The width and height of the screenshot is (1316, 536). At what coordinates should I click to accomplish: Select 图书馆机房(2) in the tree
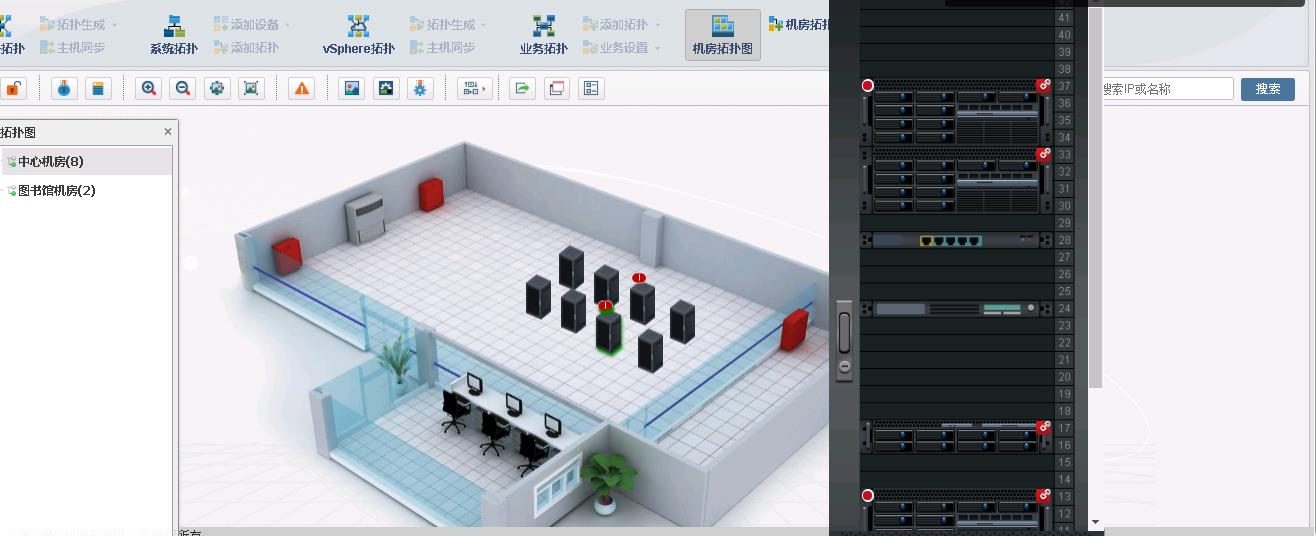(x=57, y=190)
